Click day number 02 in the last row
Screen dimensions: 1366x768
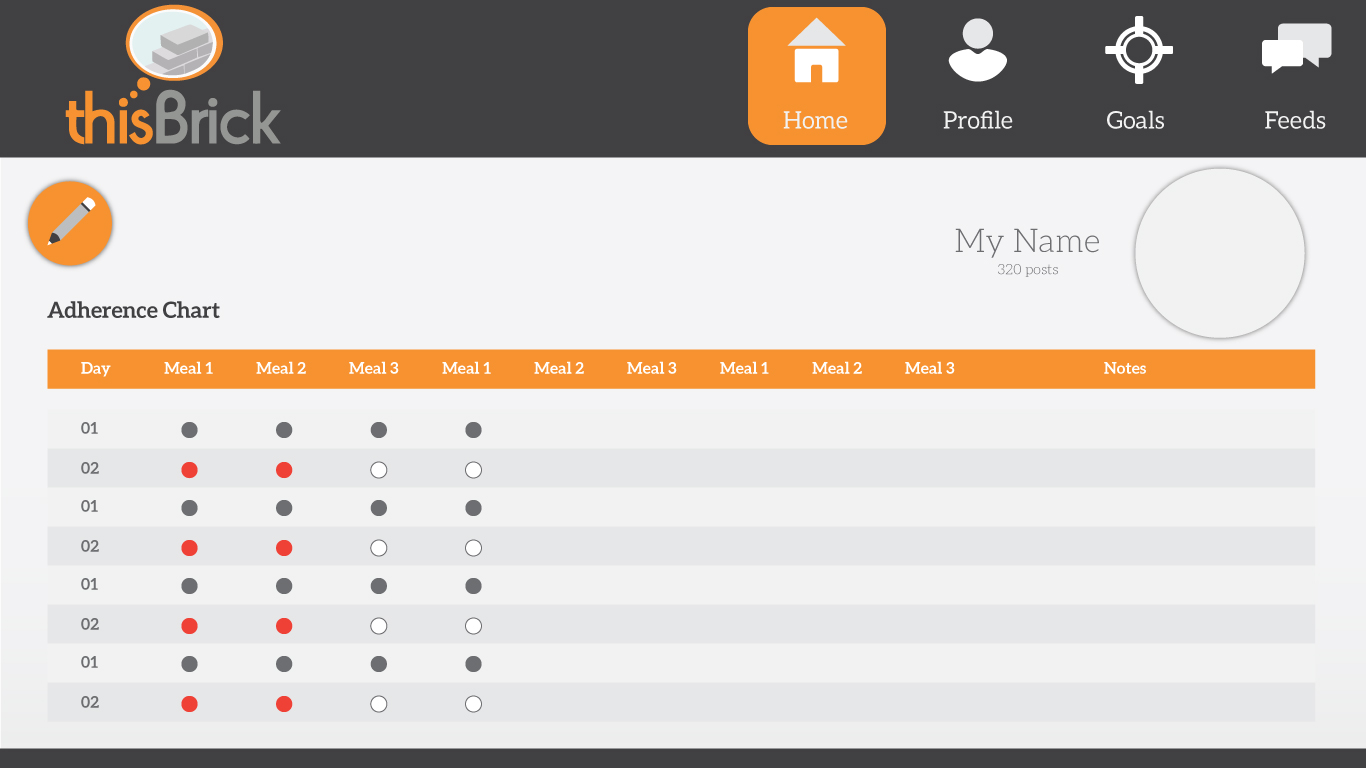(x=90, y=703)
